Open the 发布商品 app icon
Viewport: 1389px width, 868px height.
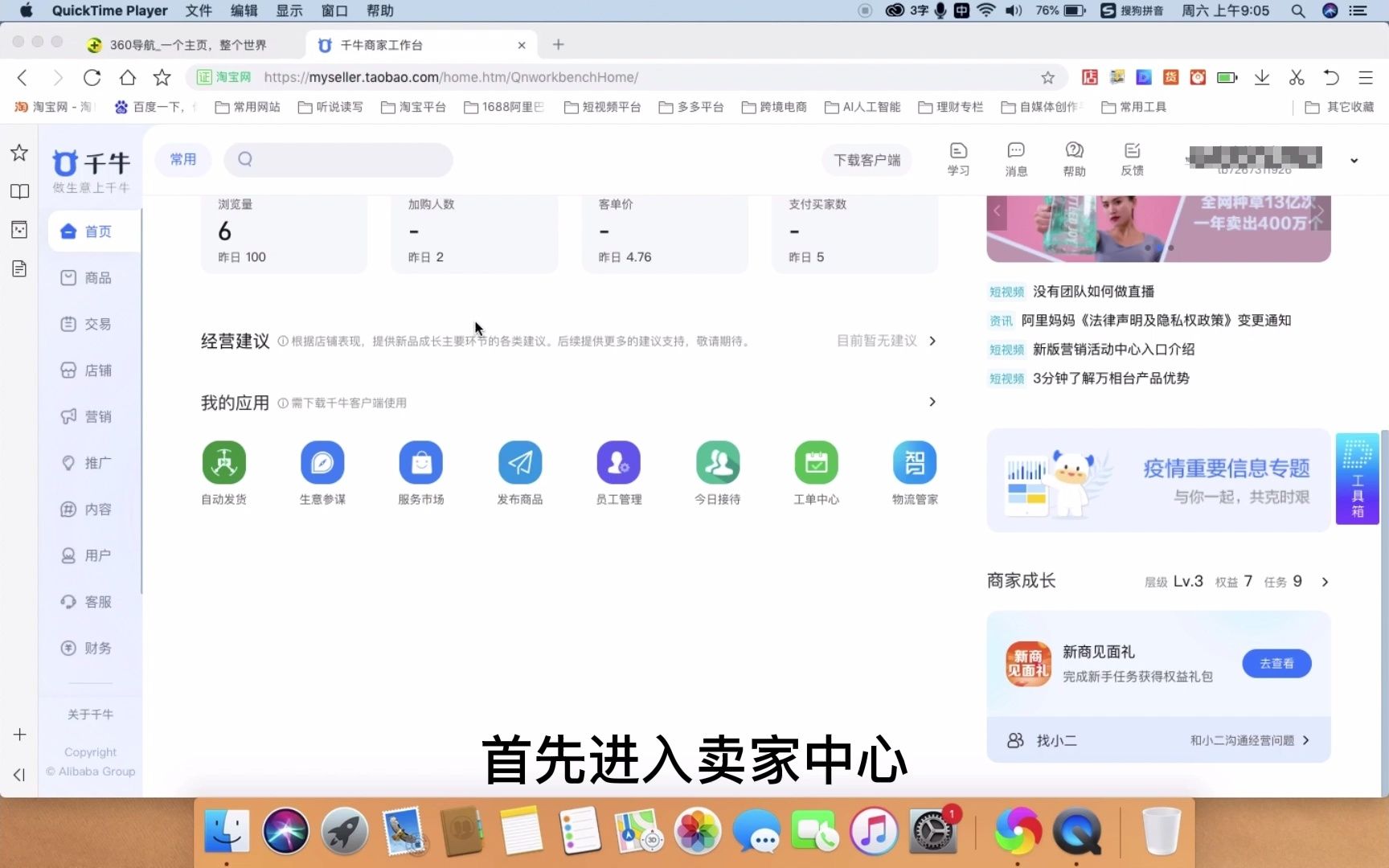tap(520, 463)
